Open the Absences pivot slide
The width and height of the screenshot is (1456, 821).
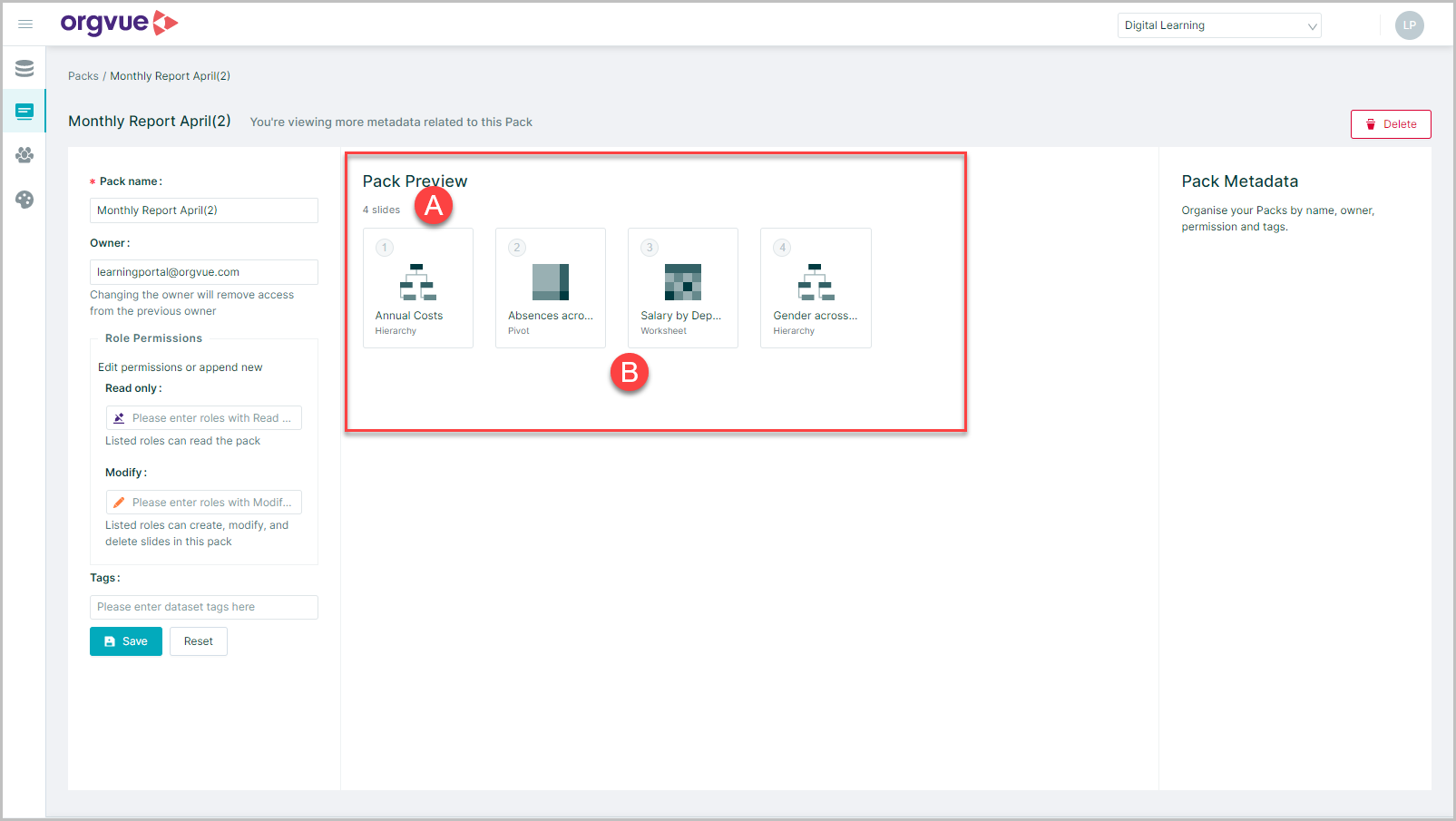(x=551, y=288)
